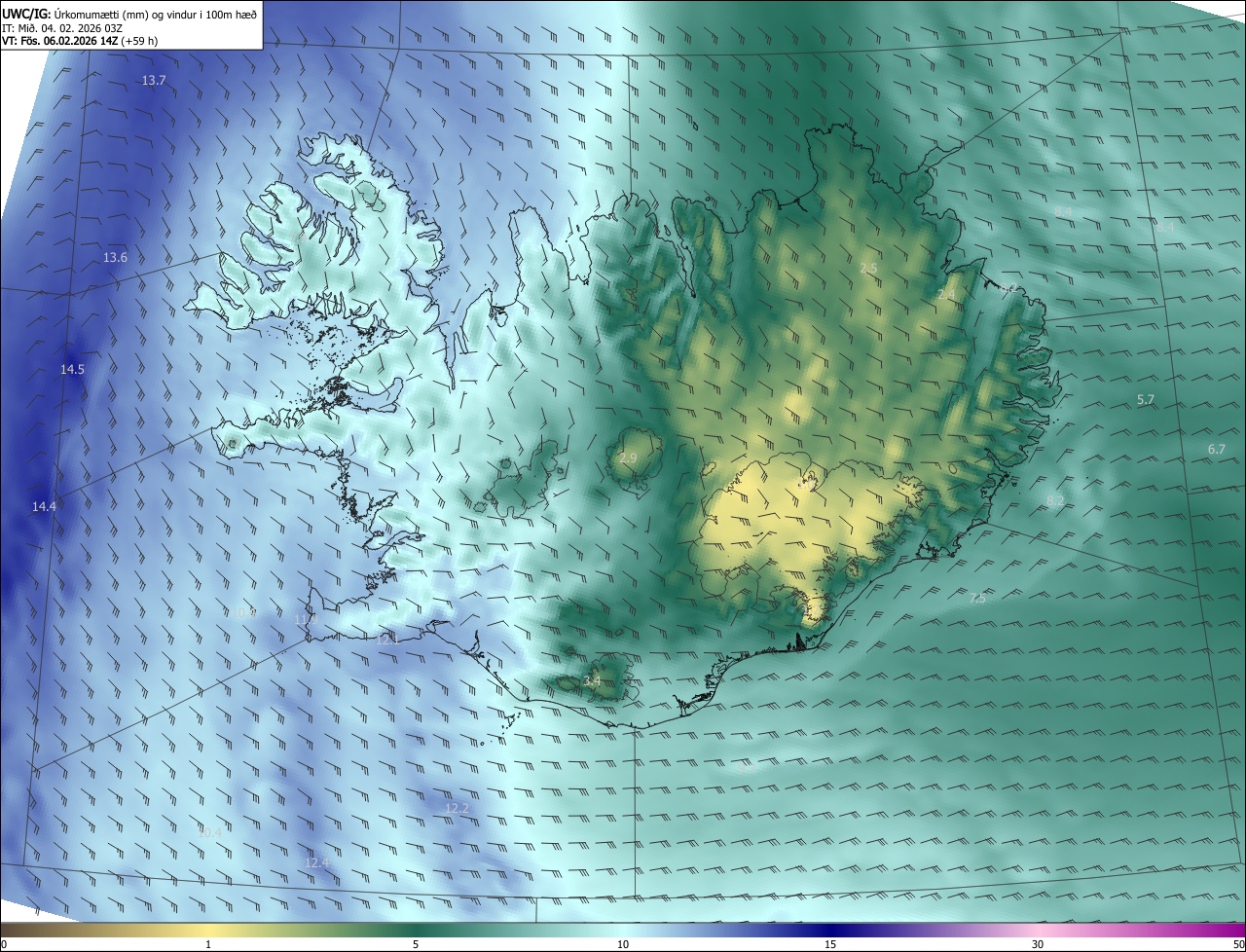Viewport: 1246px width, 952px height.
Task: Click the 5.7 value label
Action: [1146, 400]
